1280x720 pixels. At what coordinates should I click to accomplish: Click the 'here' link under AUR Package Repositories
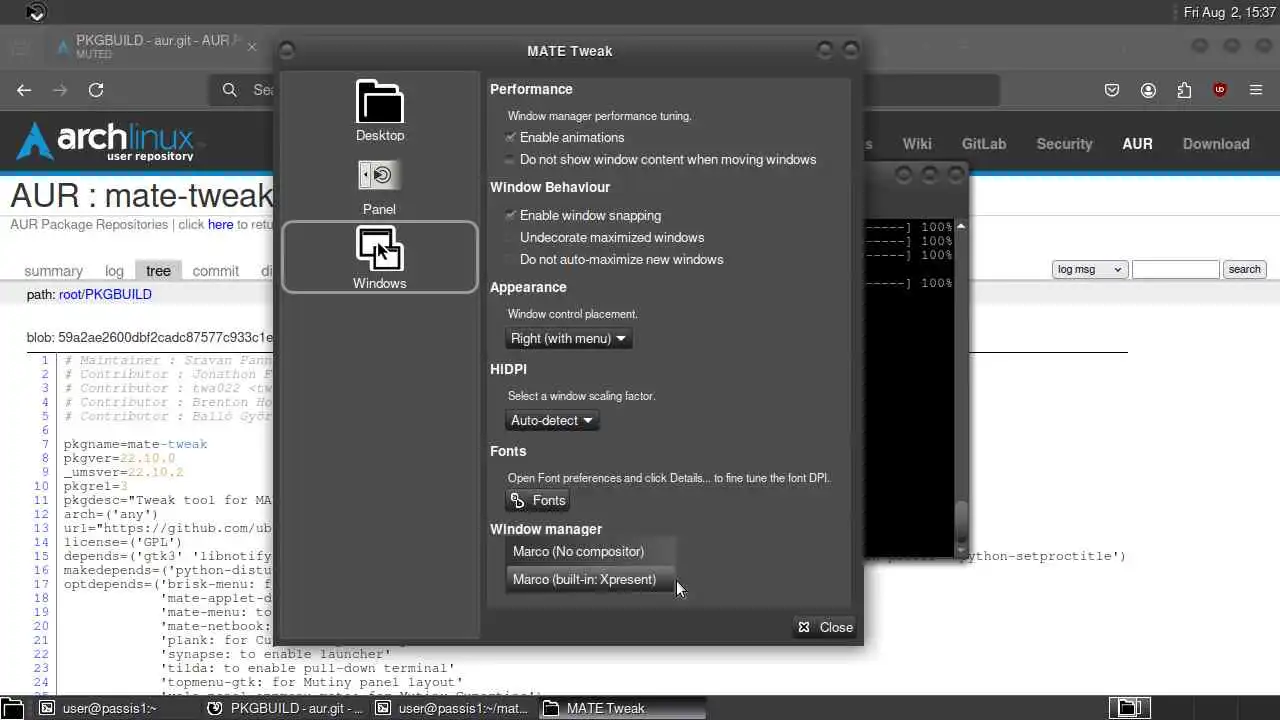point(220,225)
